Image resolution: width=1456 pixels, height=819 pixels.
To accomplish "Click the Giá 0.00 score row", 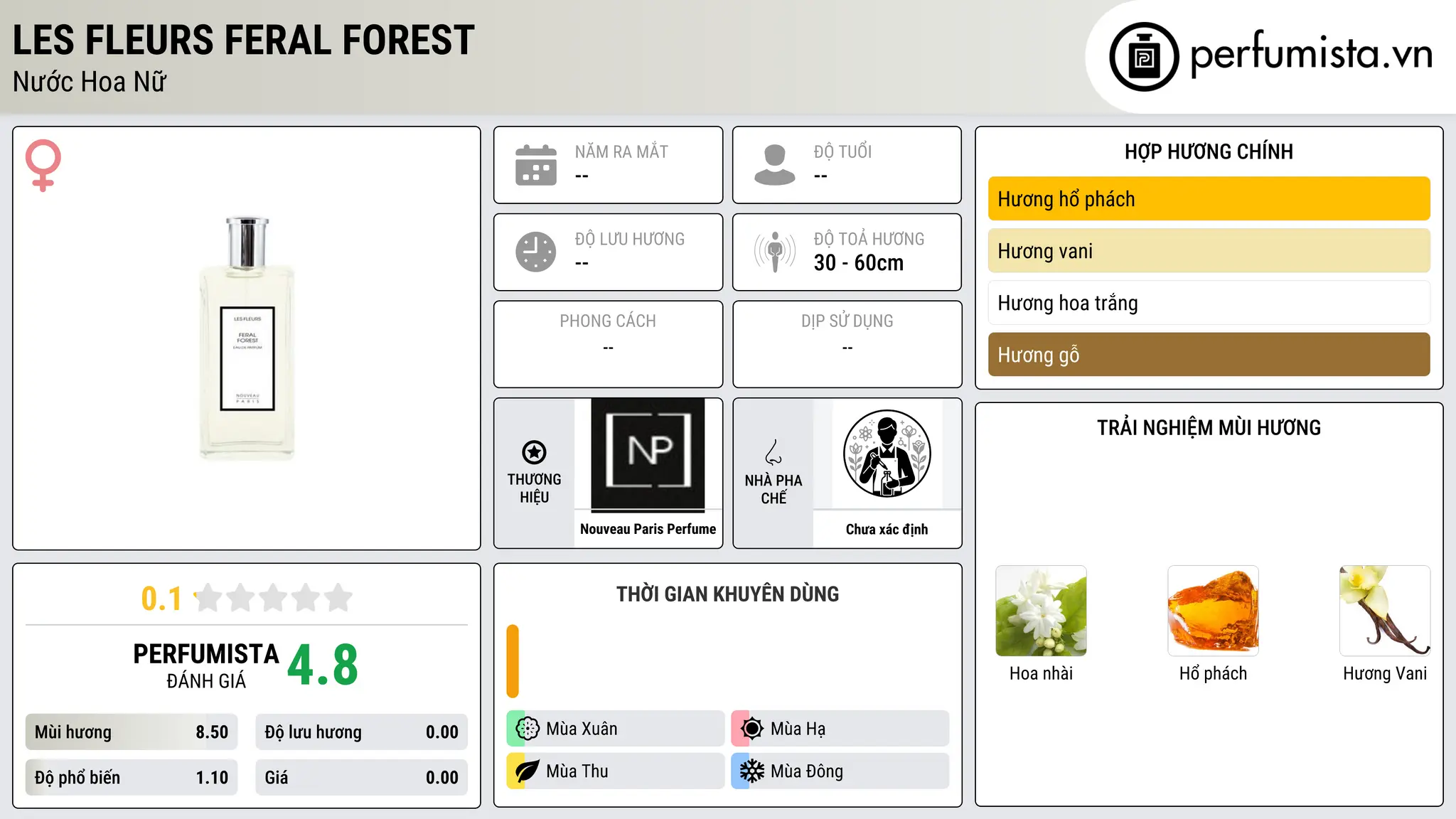I will [x=362, y=778].
